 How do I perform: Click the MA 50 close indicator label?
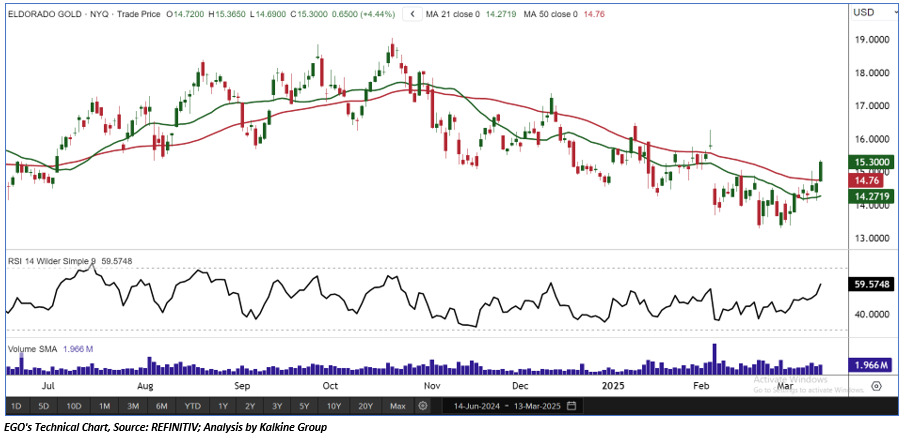point(550,14)
